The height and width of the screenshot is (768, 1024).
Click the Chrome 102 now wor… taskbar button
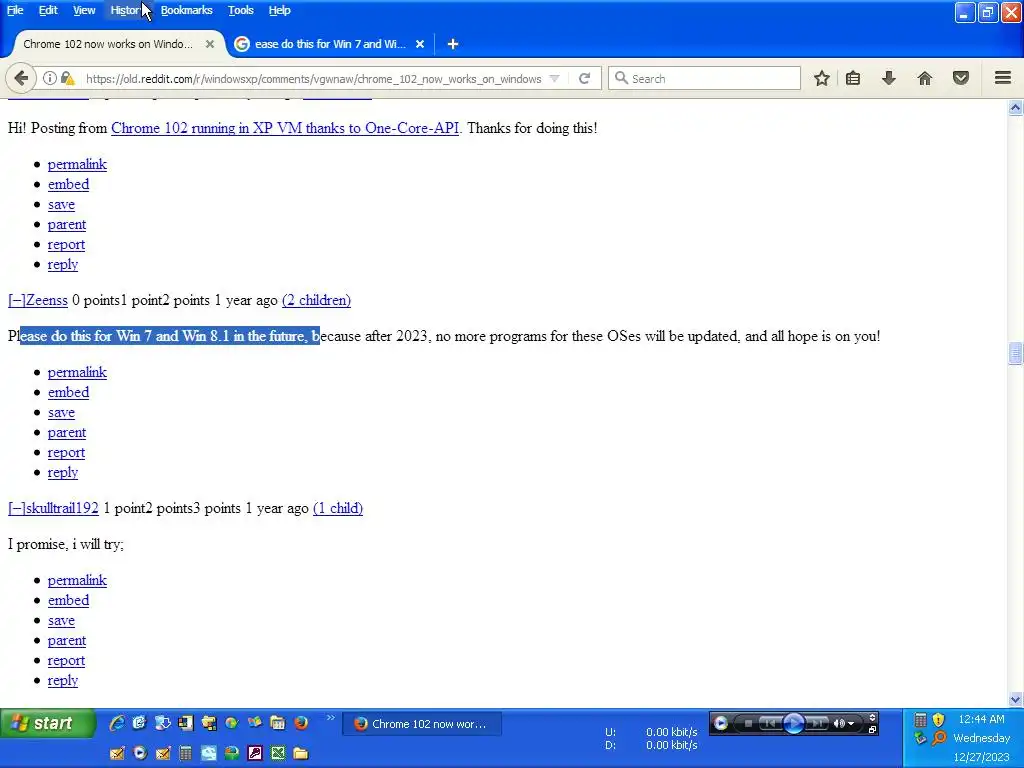tap(422, 724)
